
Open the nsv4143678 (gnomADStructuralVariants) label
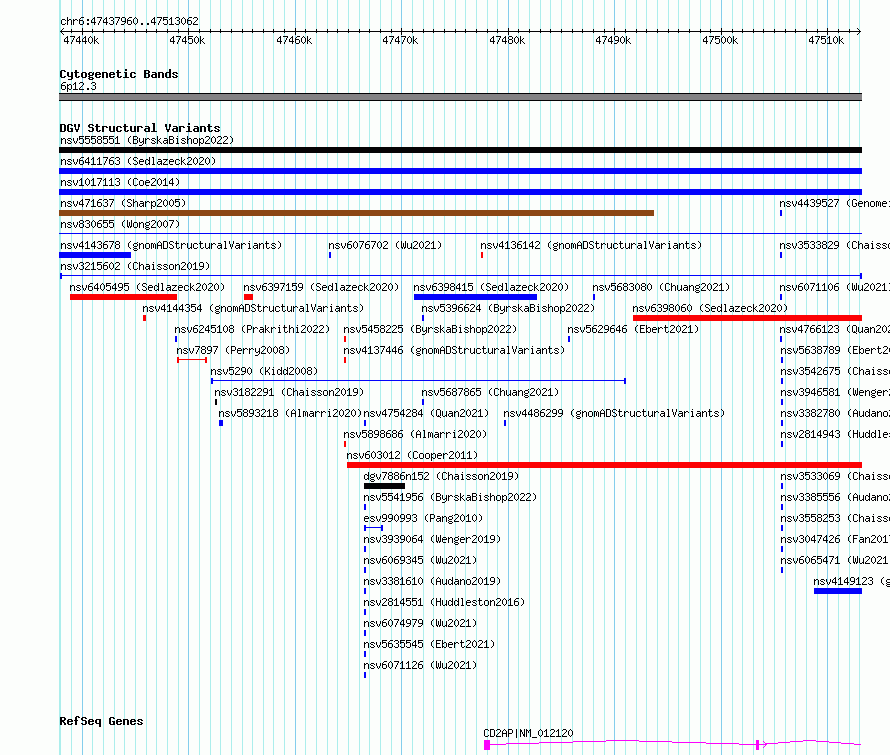click(171, 245)
